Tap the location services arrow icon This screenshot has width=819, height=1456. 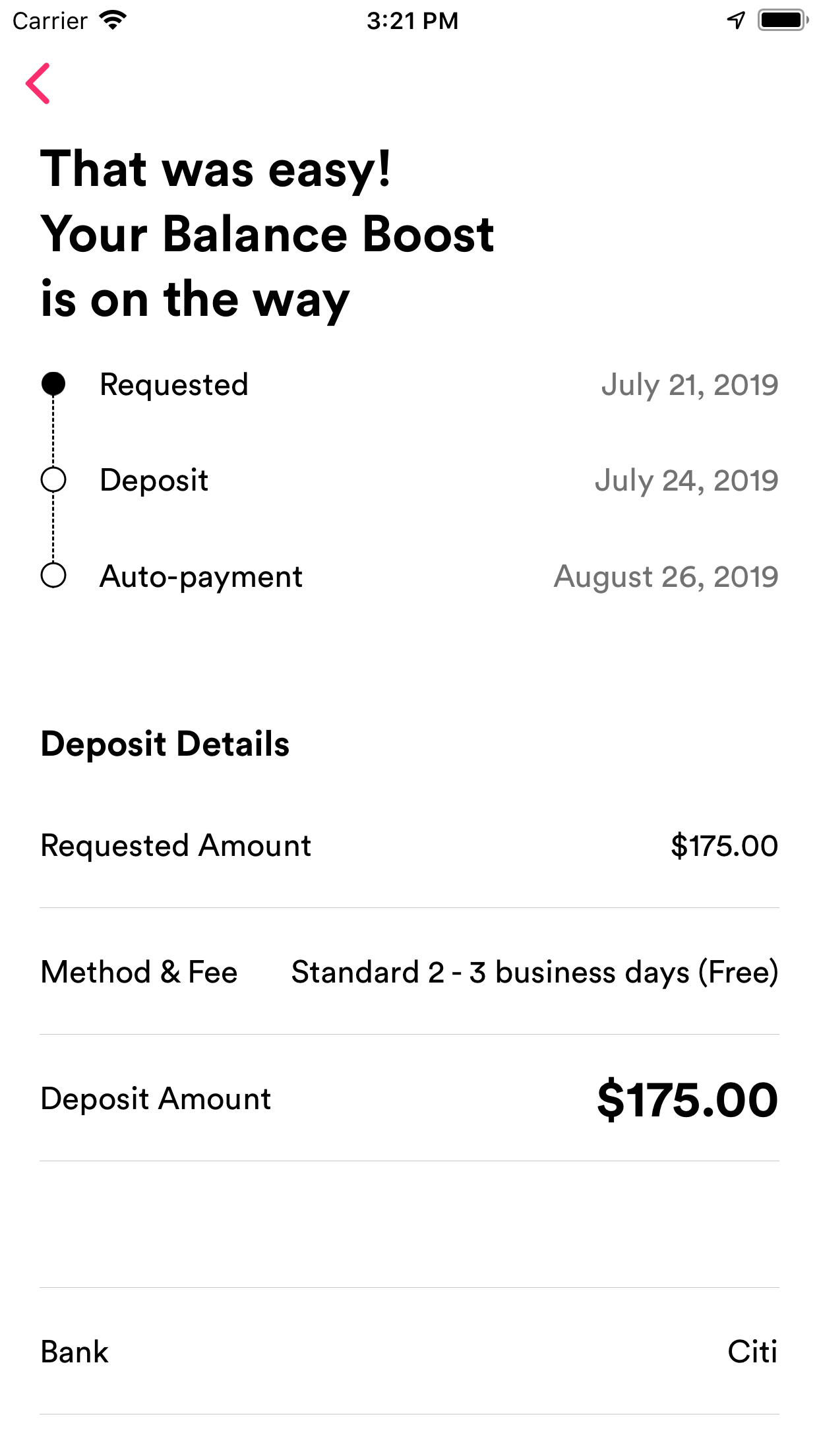736,20
